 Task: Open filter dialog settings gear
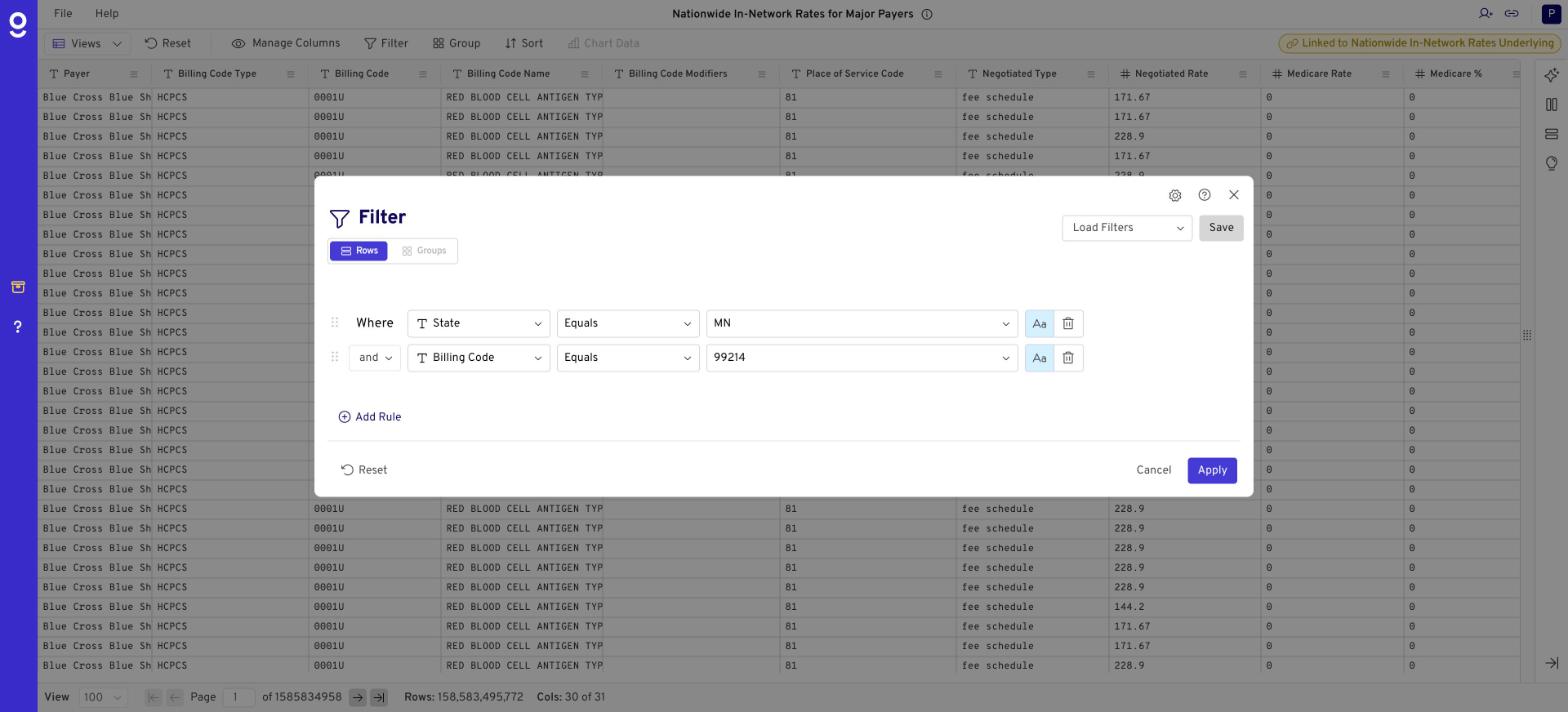point(1175,195)
